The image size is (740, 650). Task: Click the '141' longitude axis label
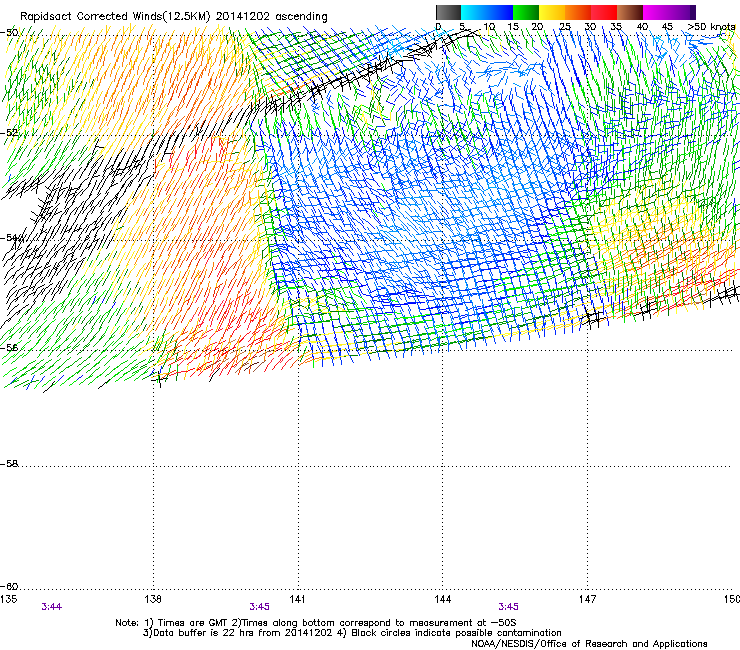pos(297,599)
